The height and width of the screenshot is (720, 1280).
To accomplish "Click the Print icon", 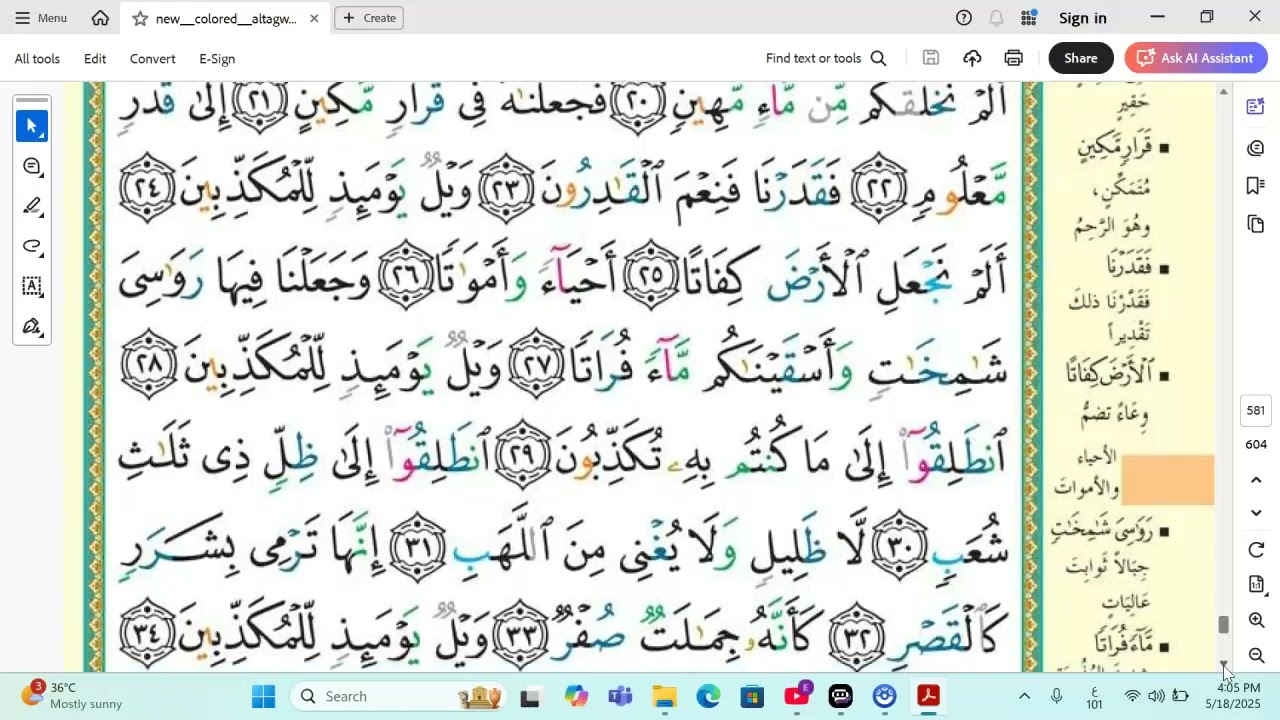I will [x=1014, y=58].
